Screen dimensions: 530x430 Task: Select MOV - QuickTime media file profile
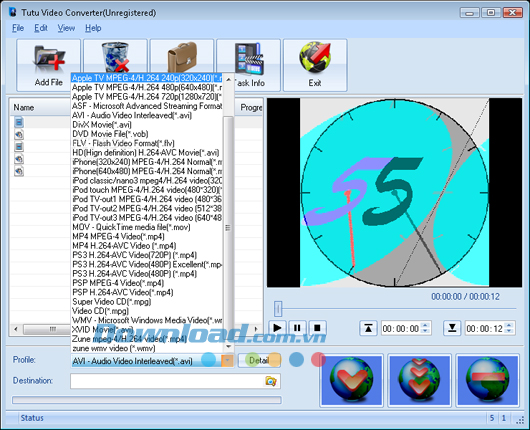tap(147, 227)
